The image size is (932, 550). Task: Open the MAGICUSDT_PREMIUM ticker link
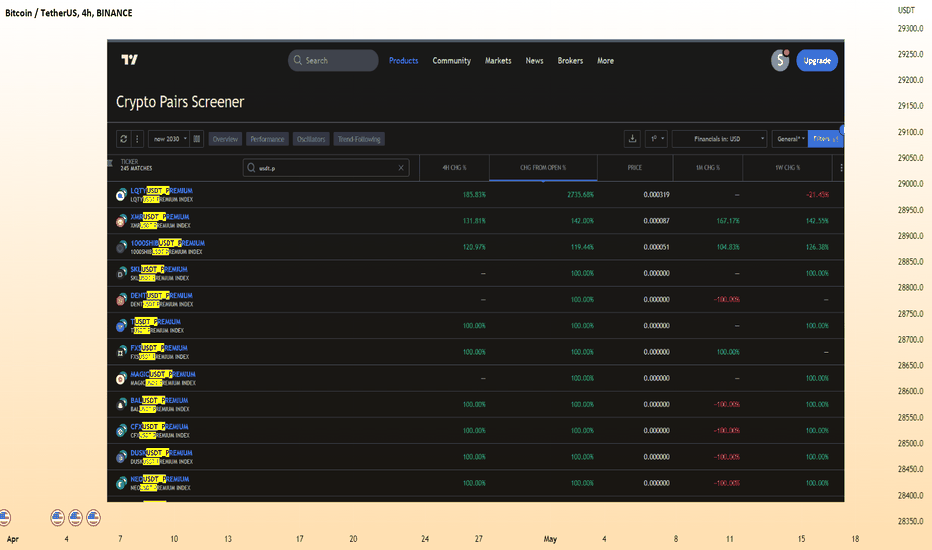point(162,374)
